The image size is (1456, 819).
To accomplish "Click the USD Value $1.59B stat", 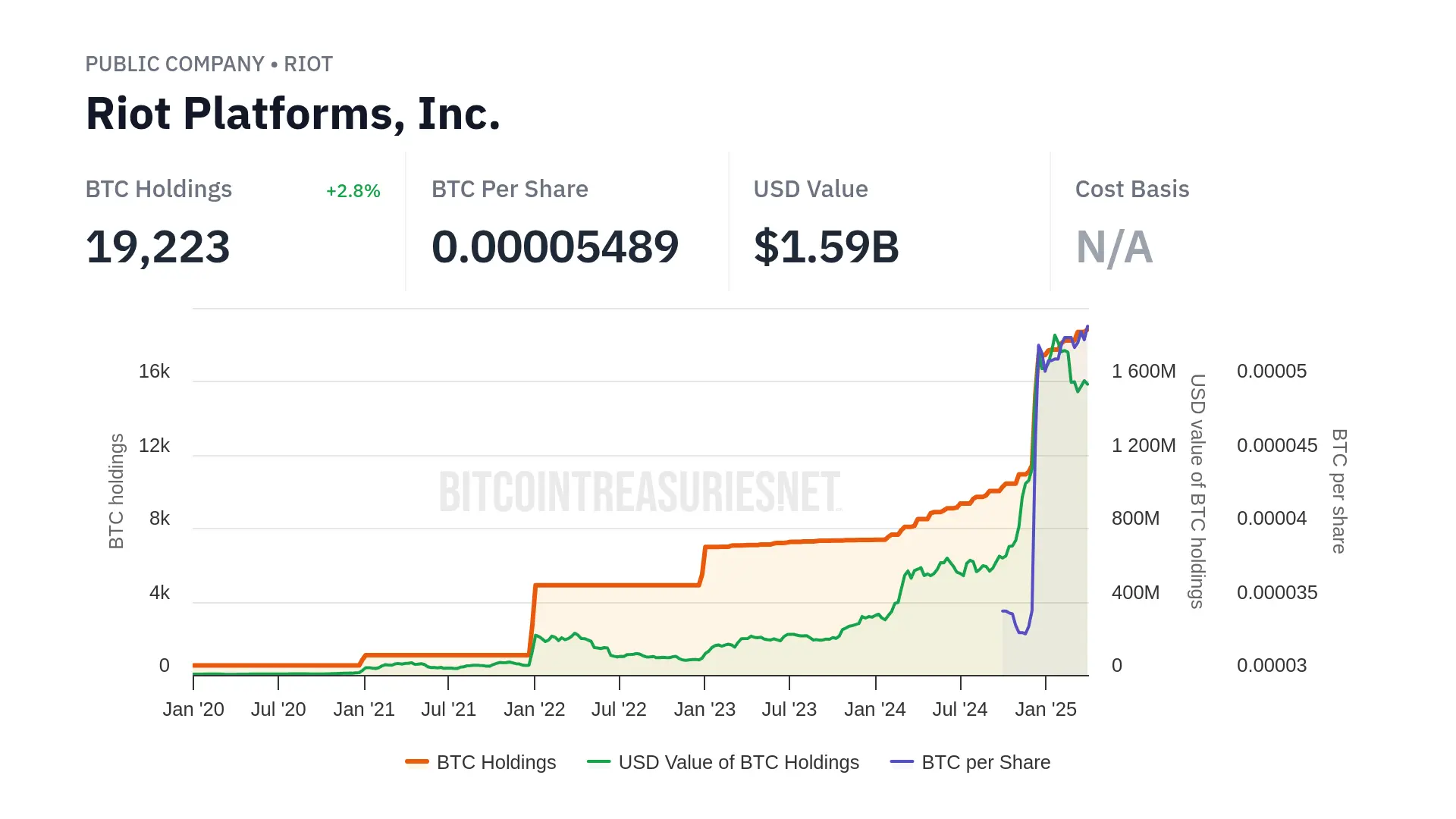I will tap(826, 247).
